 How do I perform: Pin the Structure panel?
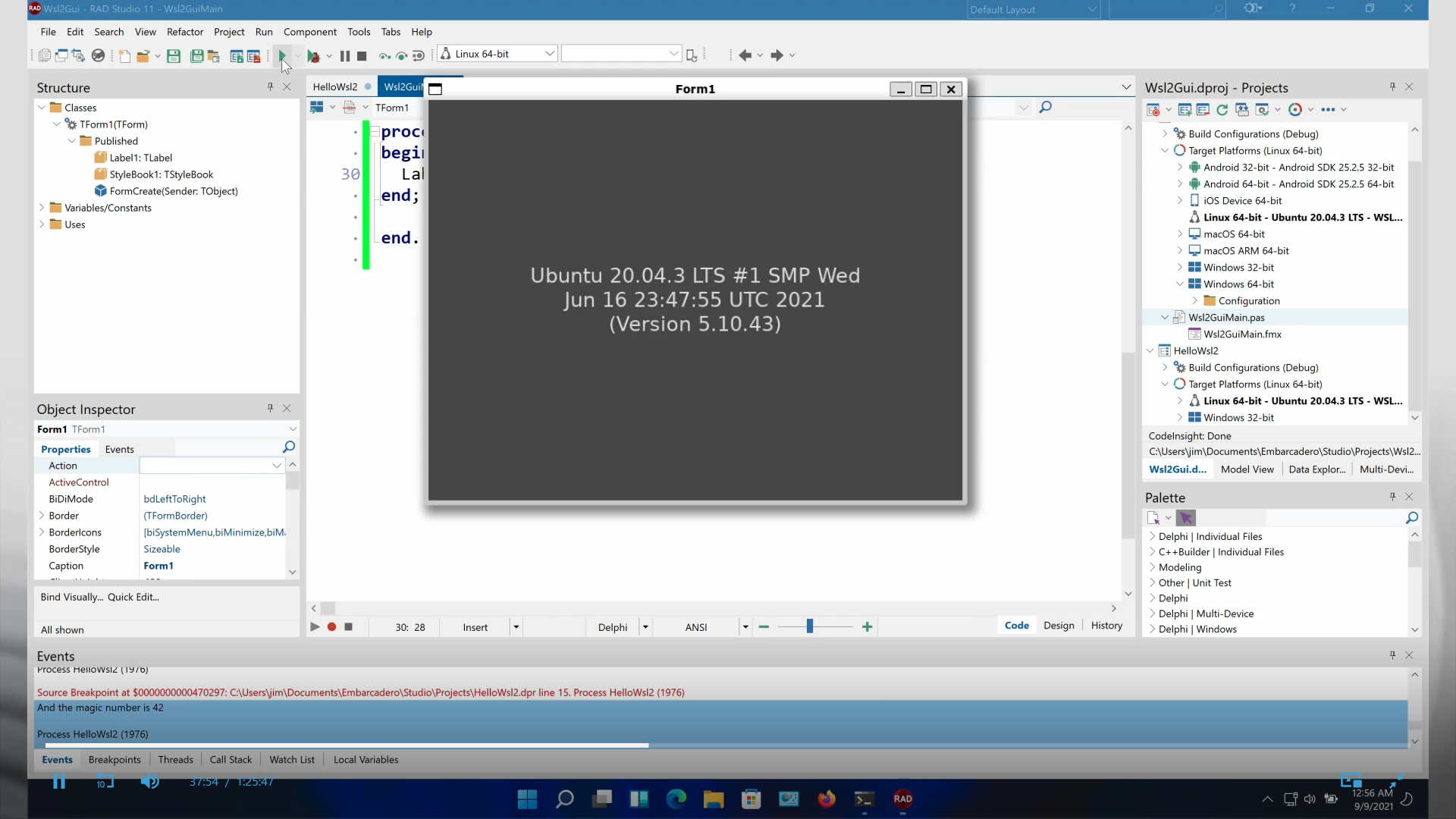click(x=270, y=87)
